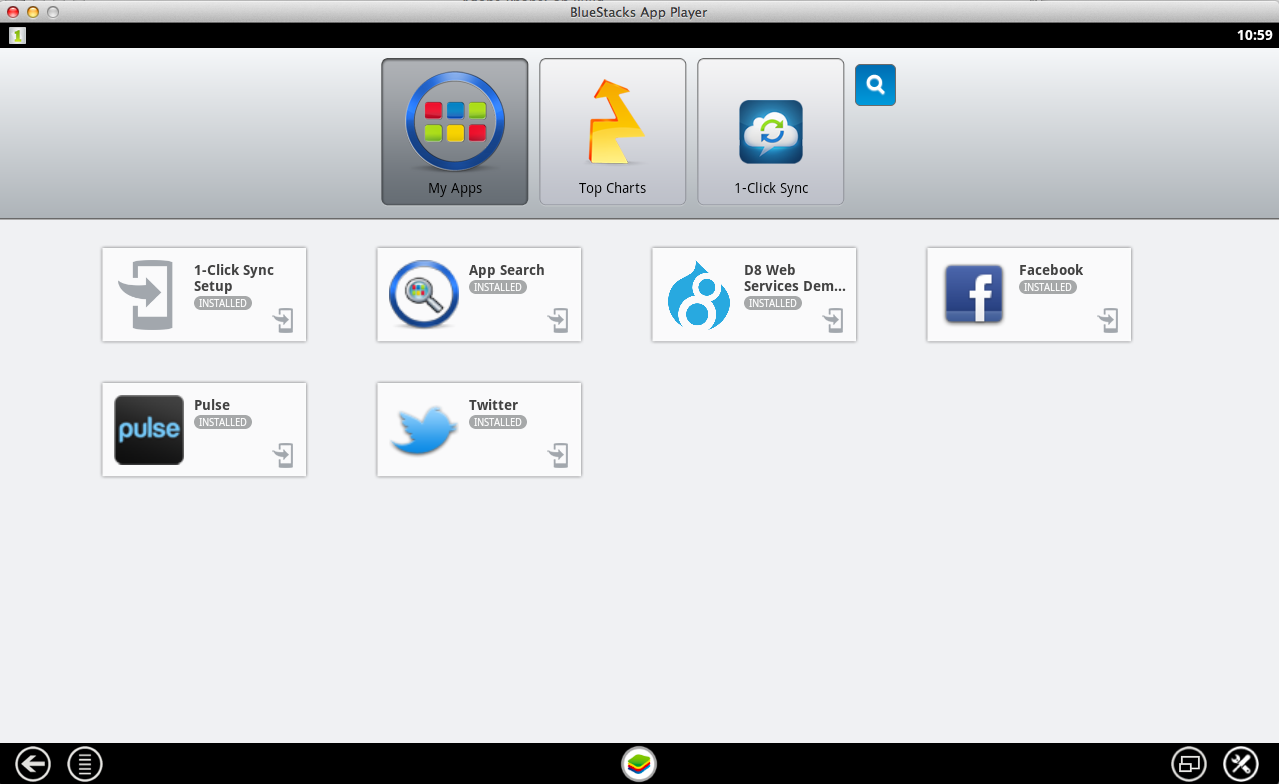The image size is (1279, 784).
Task: Click the INSTALLED badge on D8 Web Services
Action: point(772,303)
